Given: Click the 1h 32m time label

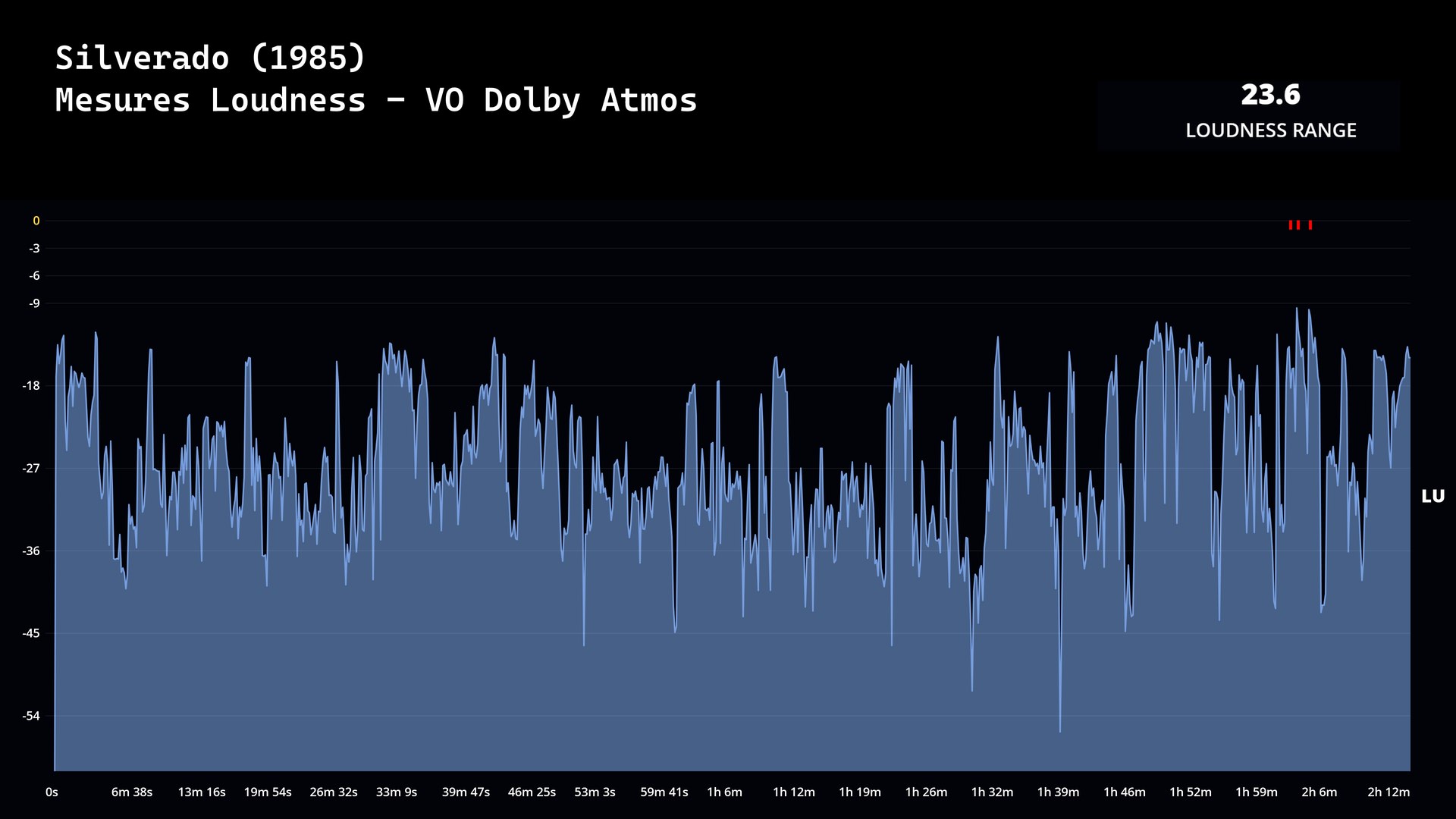Looking at the screenshot, I should 992,792.
